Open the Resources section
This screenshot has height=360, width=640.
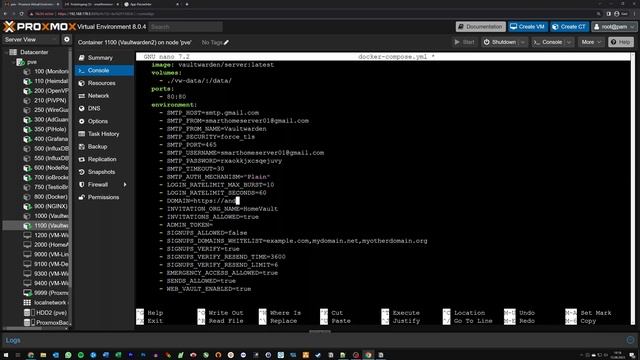pos(101,83)
